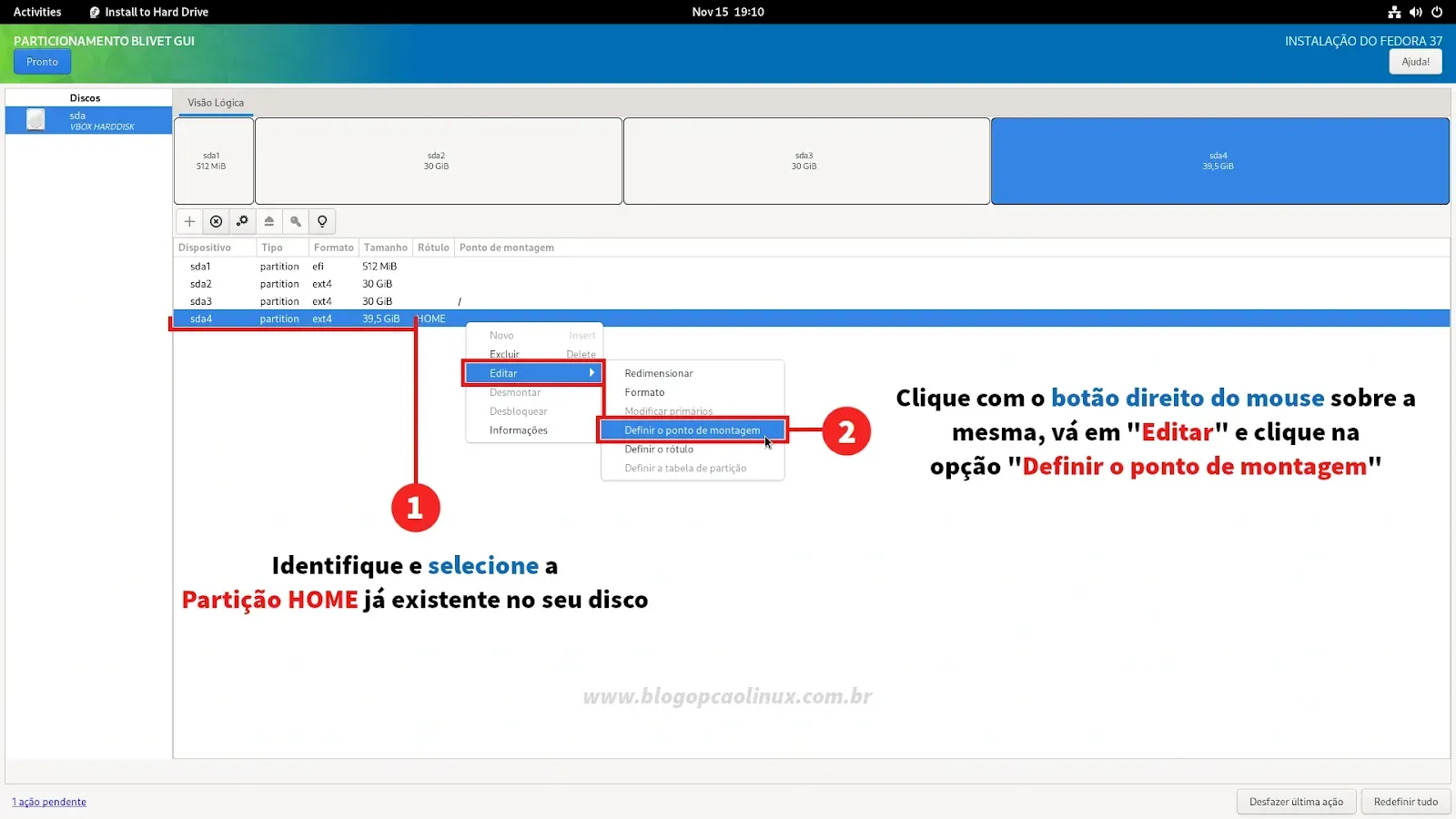1456x819 pixels.
Task: Click the unmount eject icon
Action: pyautogui.click(x=269, y=221)
